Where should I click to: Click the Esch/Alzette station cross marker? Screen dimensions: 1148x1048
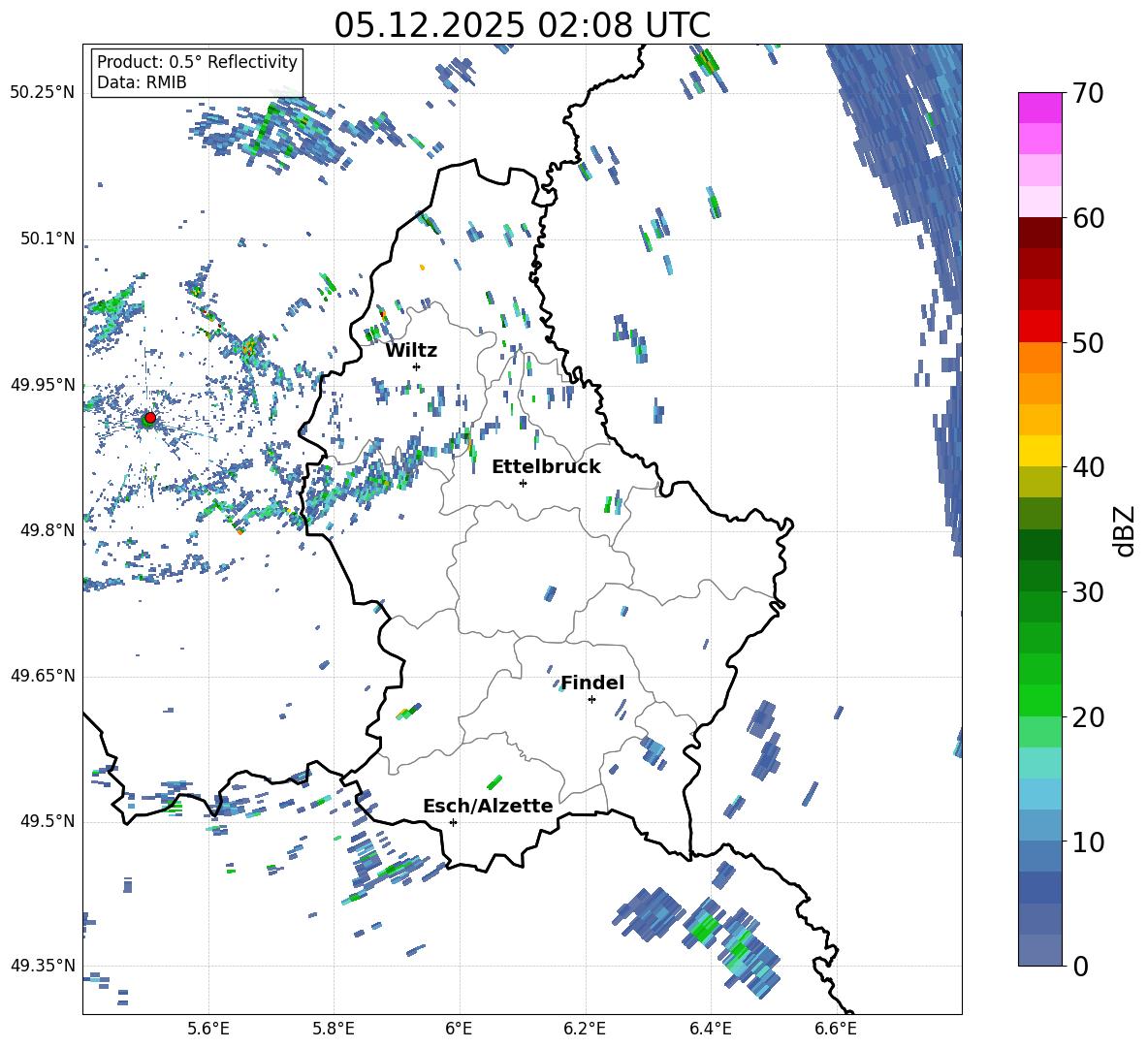point(453,822)
